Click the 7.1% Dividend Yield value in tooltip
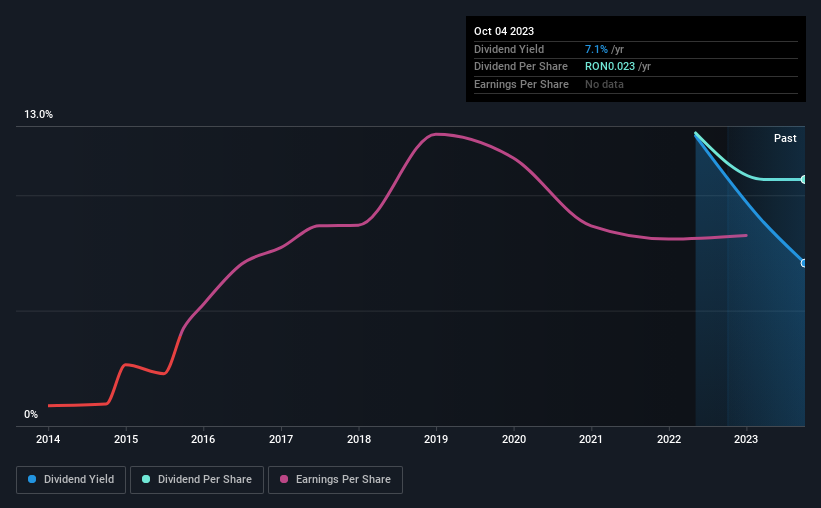Image resolution: width=821 pixels, height=508 pixels. point(596,49)
